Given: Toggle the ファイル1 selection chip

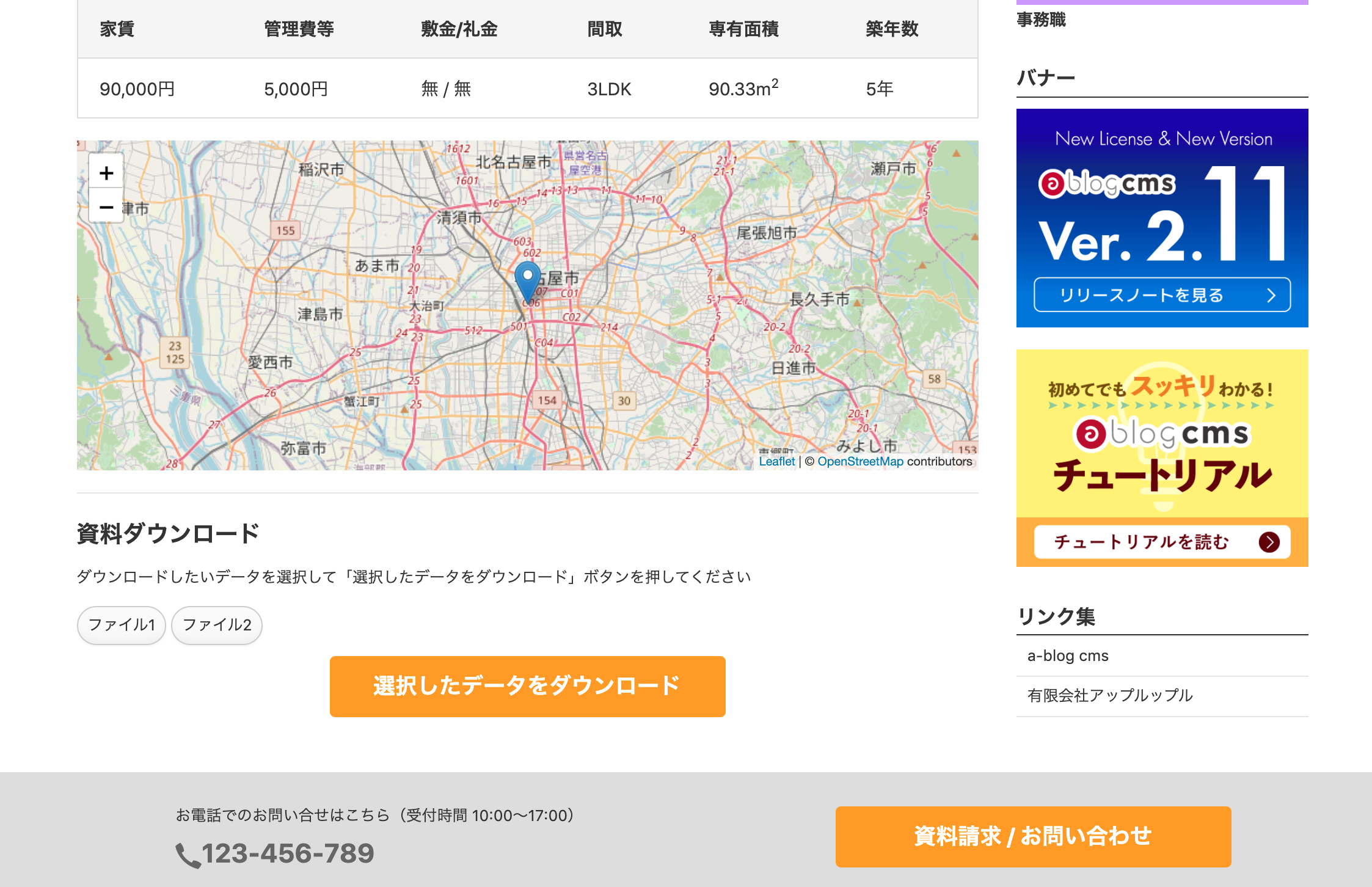Looking at the screenshot, I should (x=122, y=625).
